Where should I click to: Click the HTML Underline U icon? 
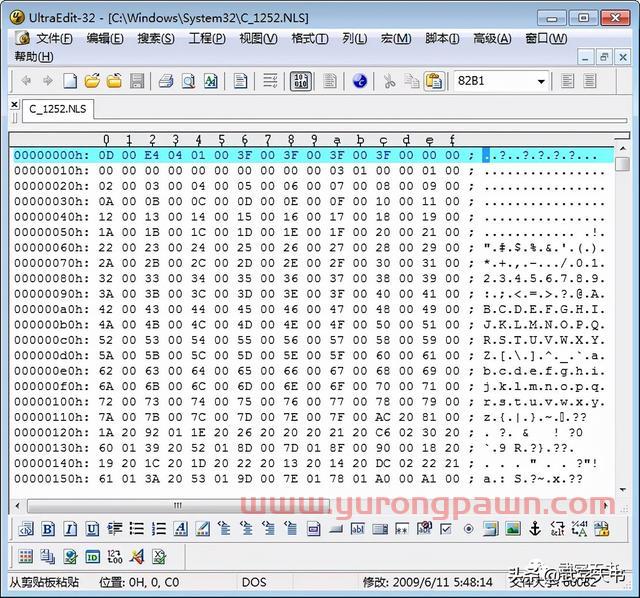pos(92,529)
